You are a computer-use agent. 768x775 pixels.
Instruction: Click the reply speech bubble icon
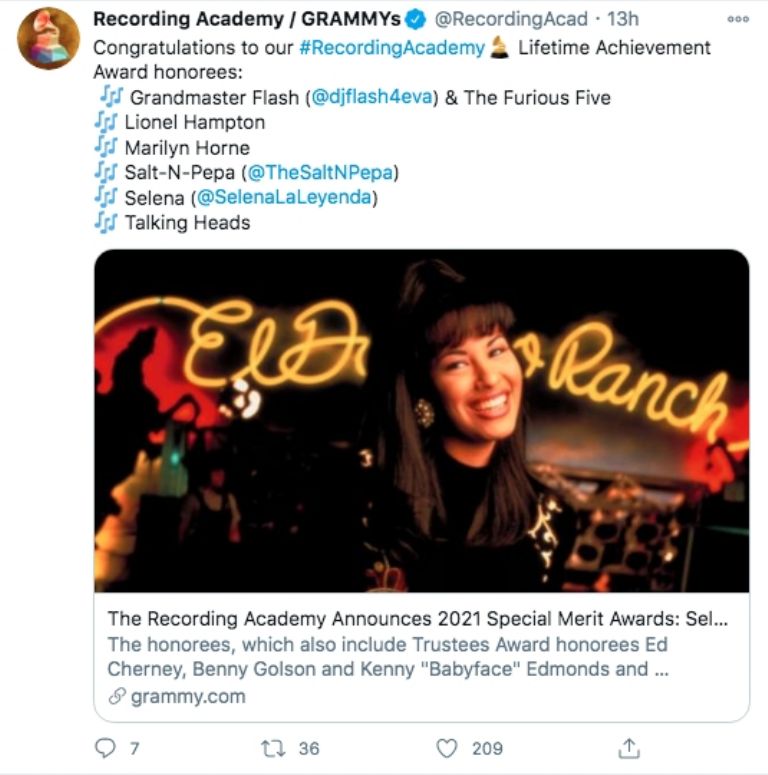click(x=105, y=748)
